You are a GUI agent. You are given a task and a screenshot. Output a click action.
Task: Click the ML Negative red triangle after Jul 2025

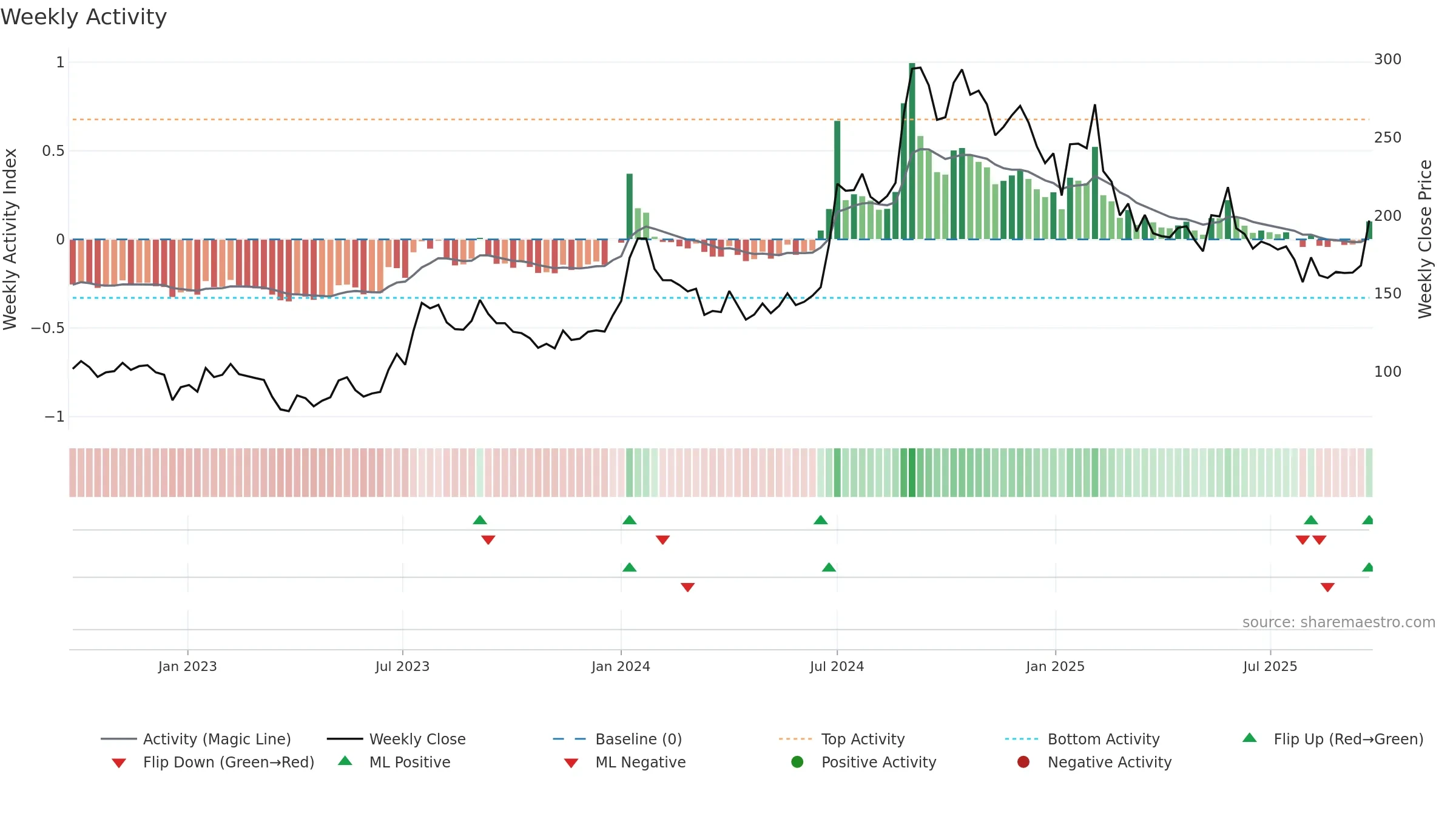[1327, 587]
